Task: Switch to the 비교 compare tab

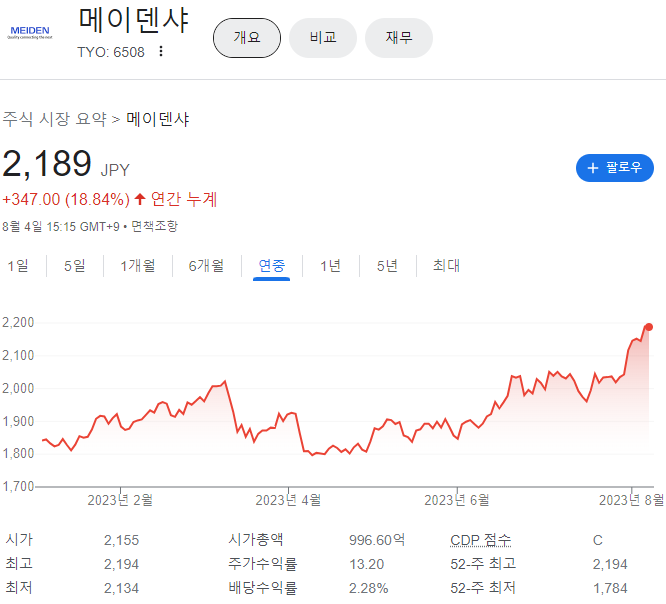Action: tap(323, 38)
